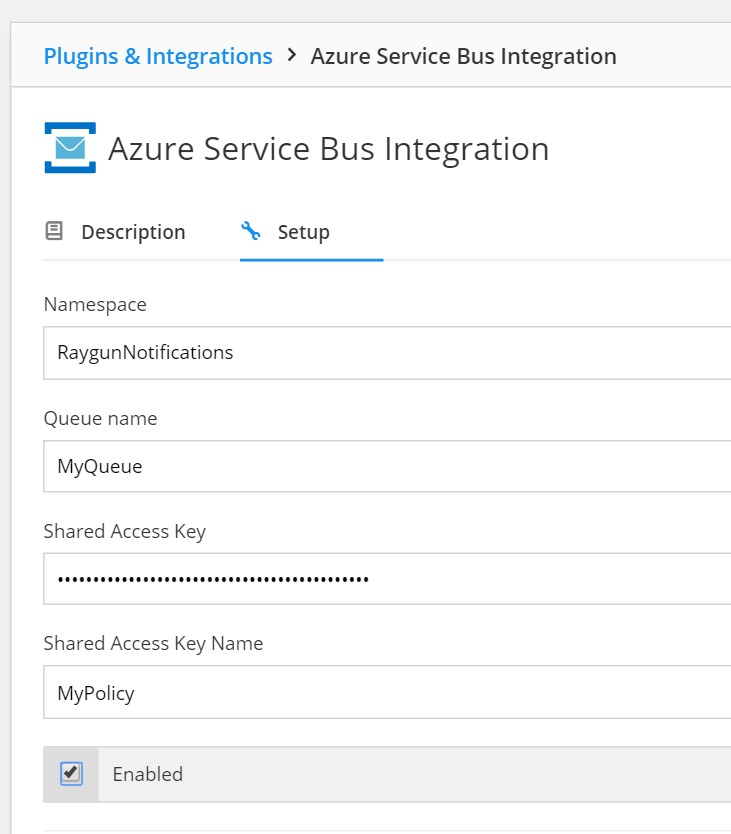Click the Namespace label
The height and width of the screenshot is (834, 731).
[x=95, y=305]
